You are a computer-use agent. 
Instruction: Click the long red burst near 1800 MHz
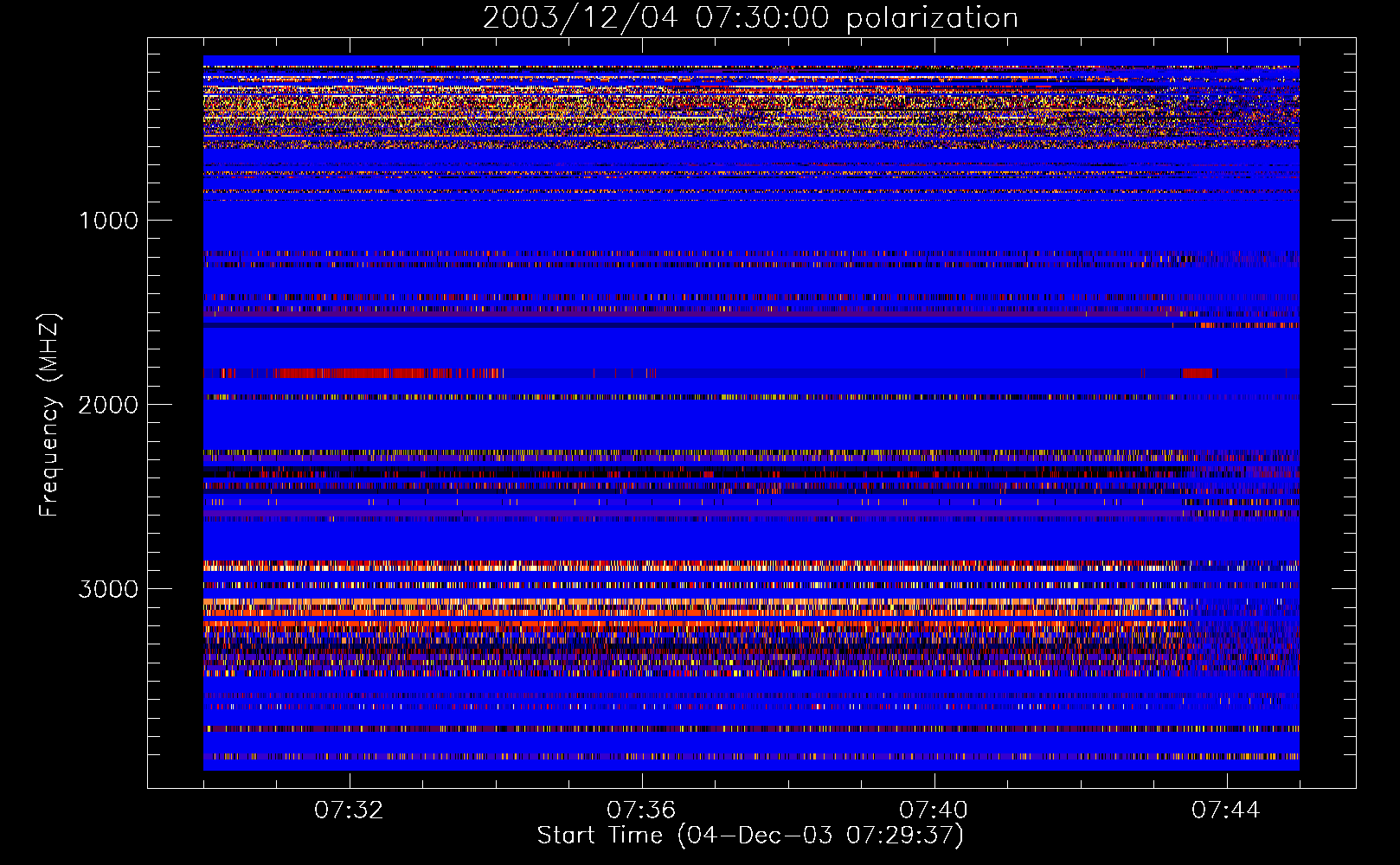pyautogui.click(x=352, y=374)
